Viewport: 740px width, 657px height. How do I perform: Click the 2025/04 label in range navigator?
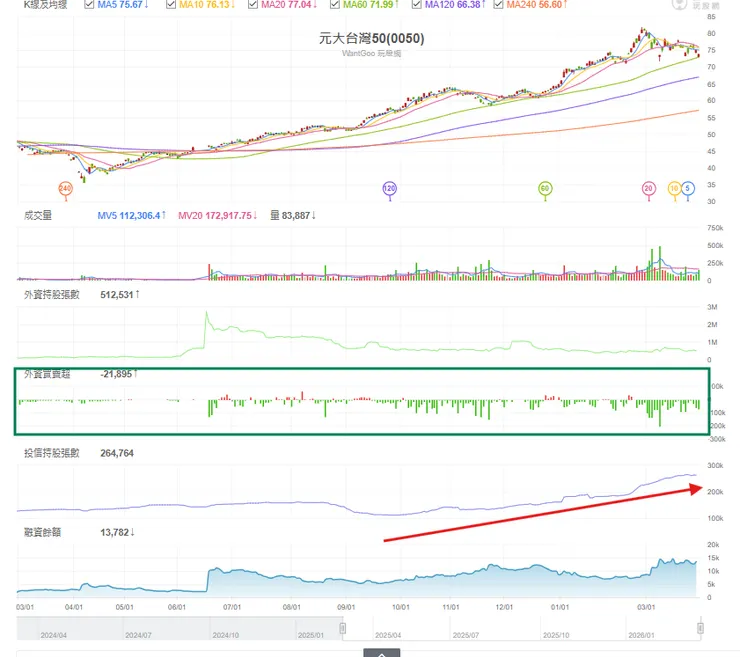click(388, 635)
